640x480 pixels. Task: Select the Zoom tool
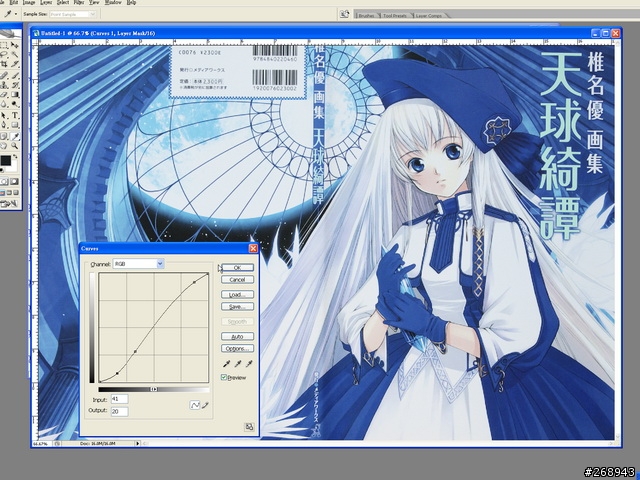[15, 146]
